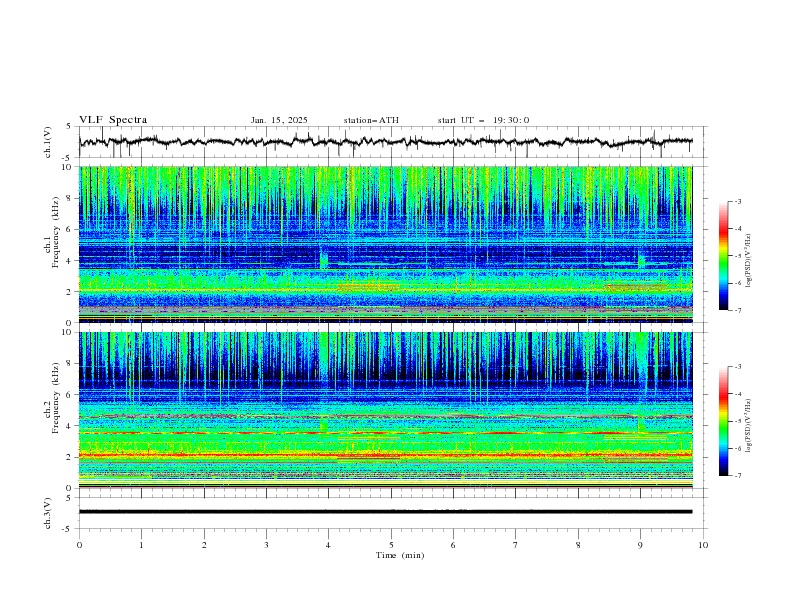Select the "Time (min)" axis label

[x=400, y=555]
